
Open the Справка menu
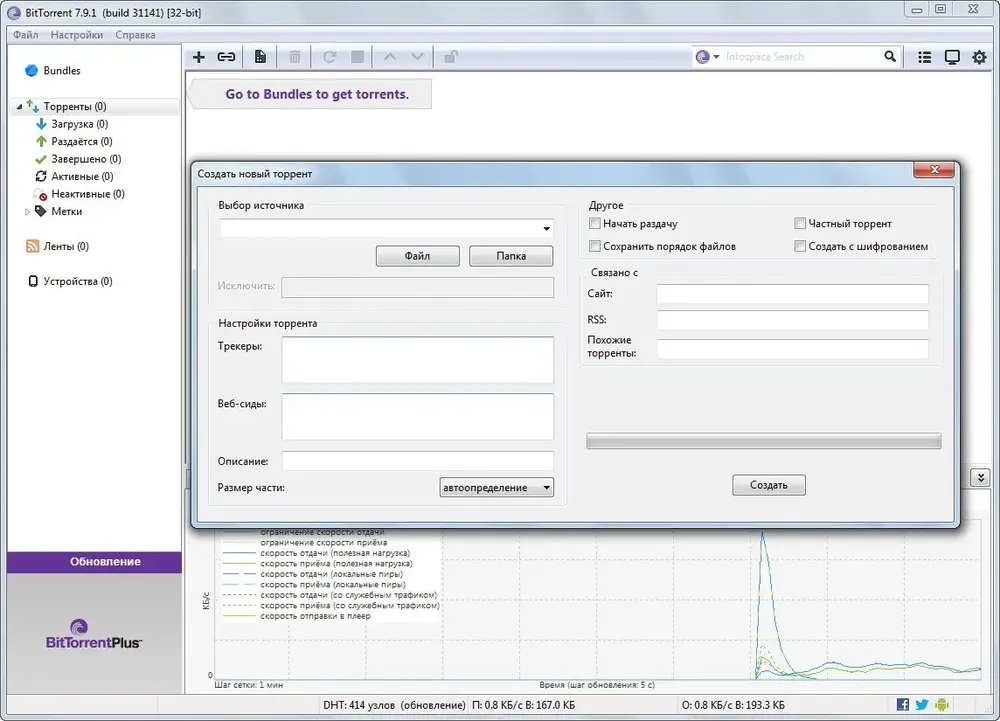tap(135, 34)
